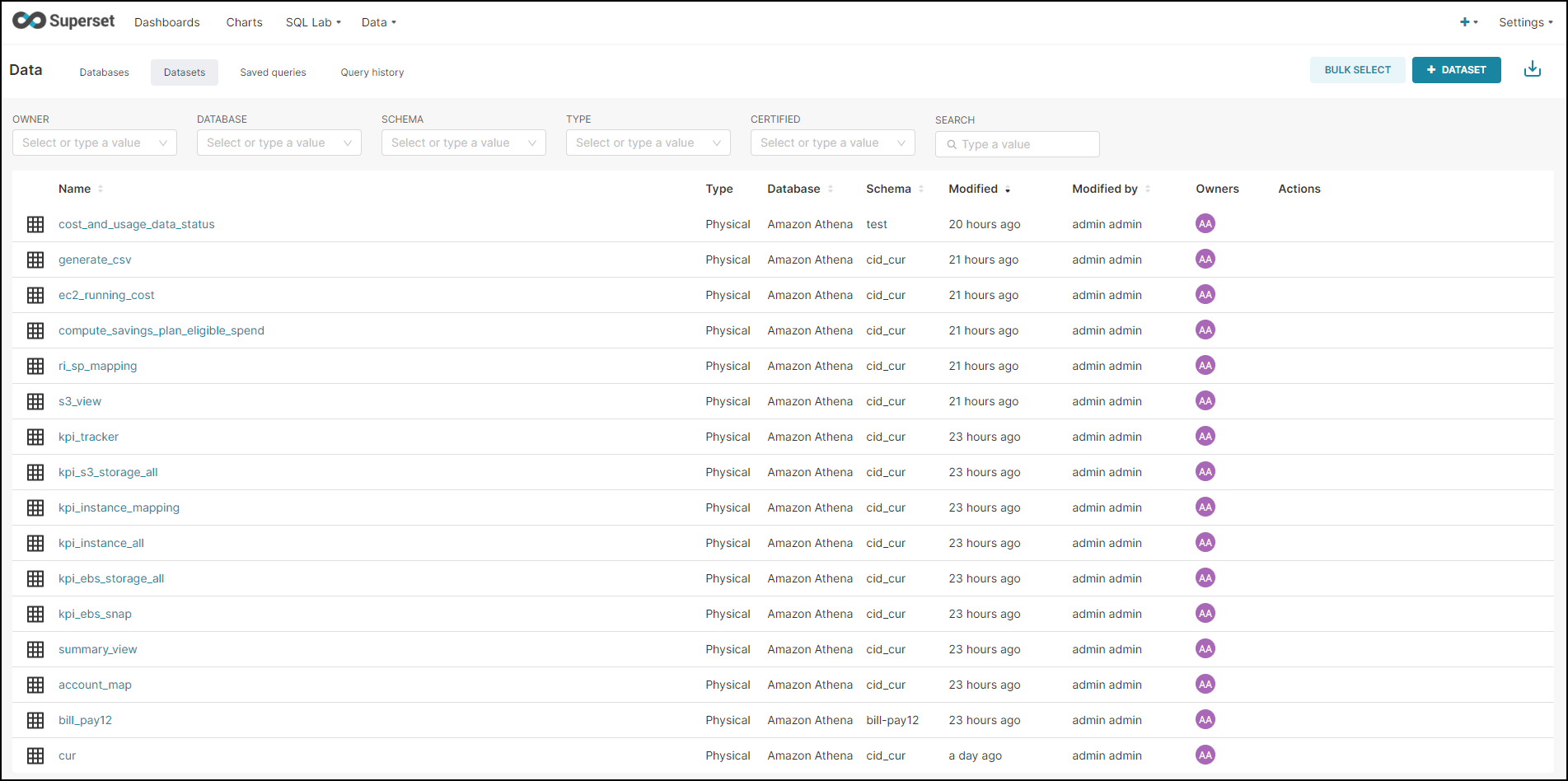Switch to Query history tab
The image size is (1568, 781).
(x=372, y=72)
